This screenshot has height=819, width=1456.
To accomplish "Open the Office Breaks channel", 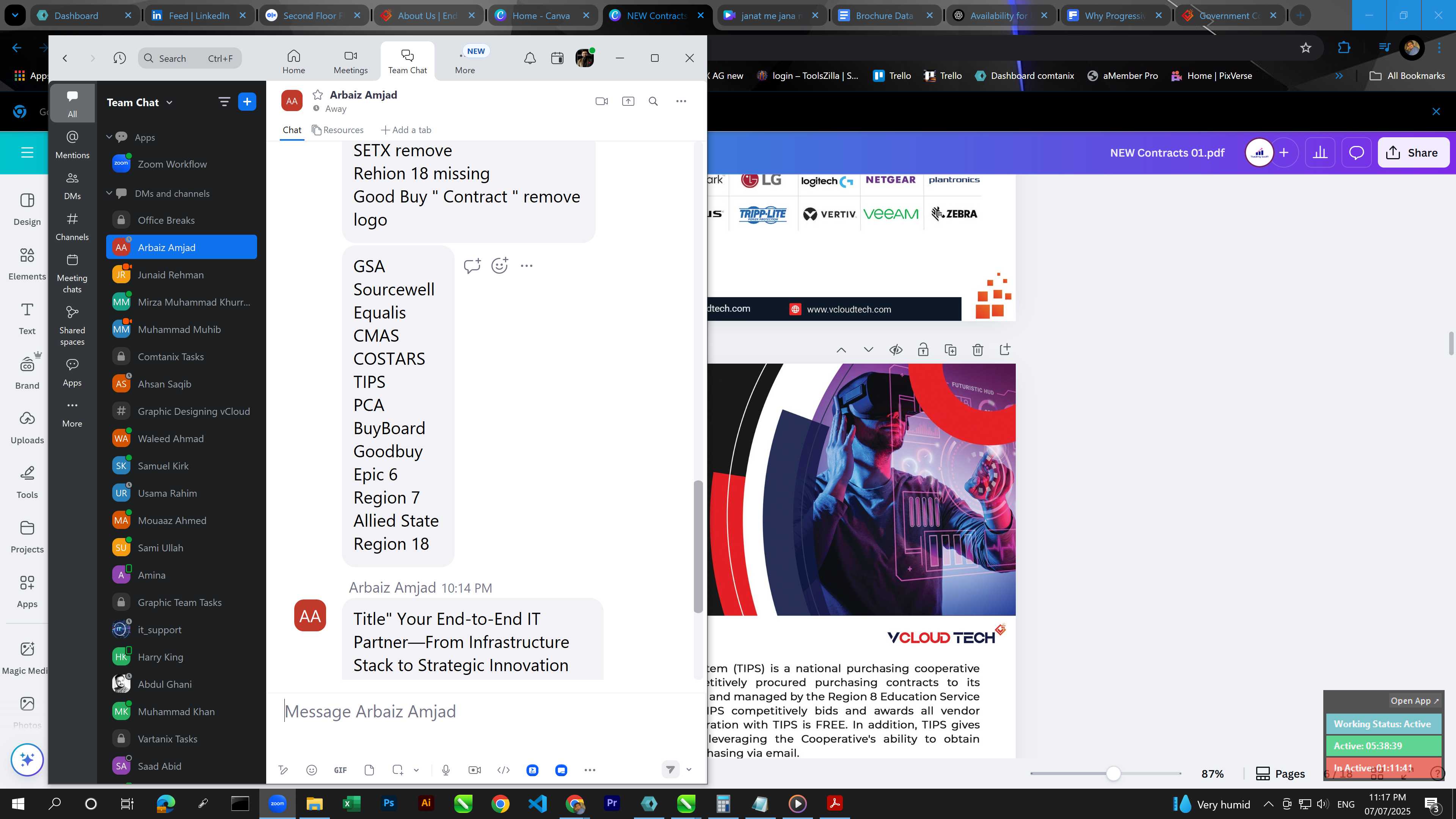I will 182,220.
